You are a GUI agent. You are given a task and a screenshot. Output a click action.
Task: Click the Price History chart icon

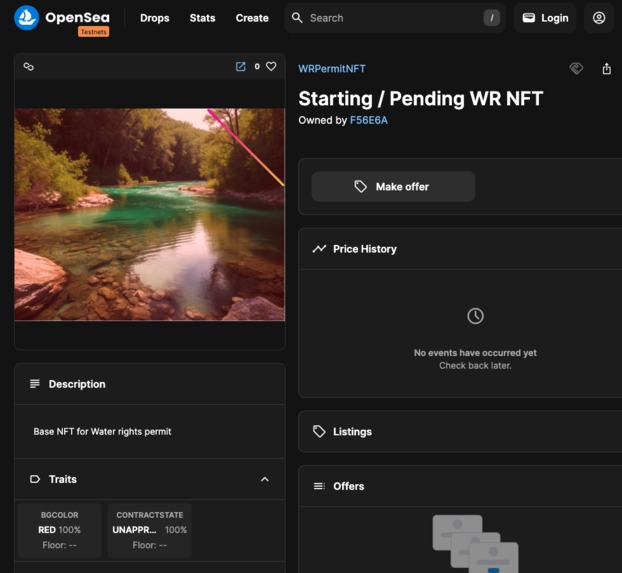pyautogui.click(x=319, y=249)
